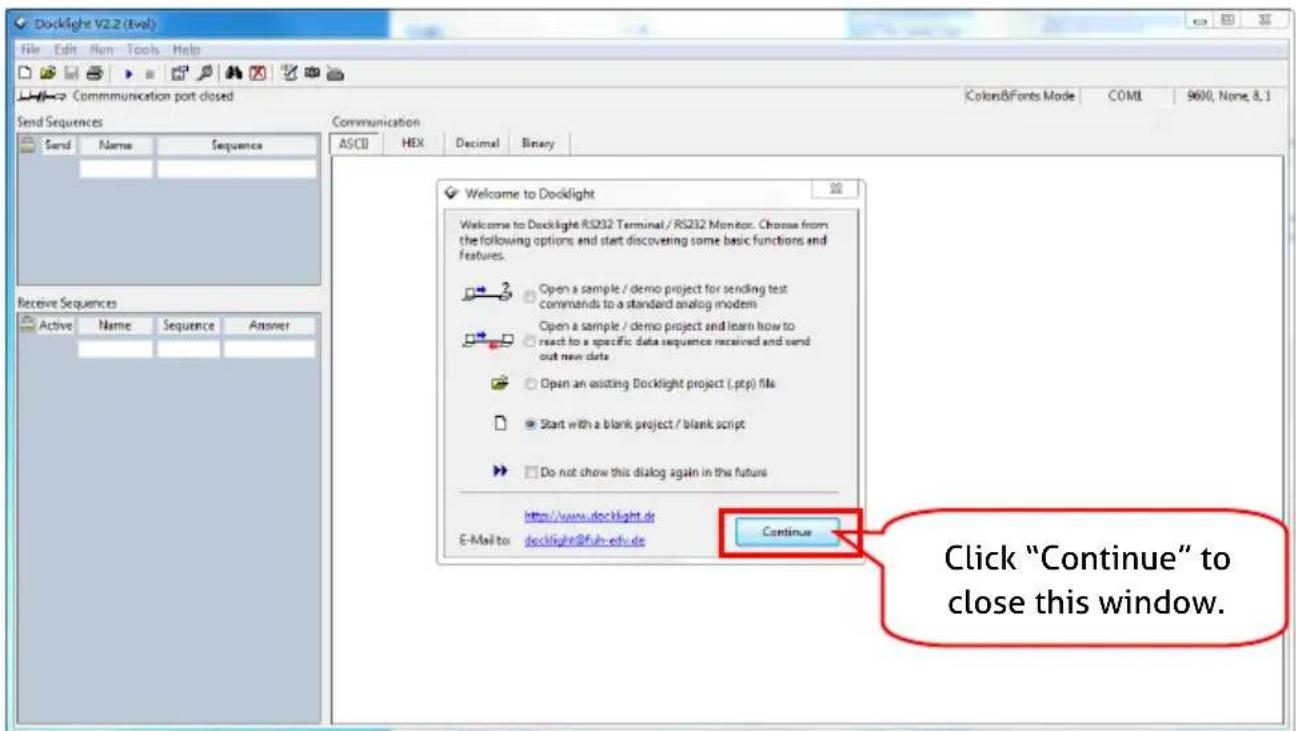
Task: Click the communication port connector status icon
Action: coord(42,96)
